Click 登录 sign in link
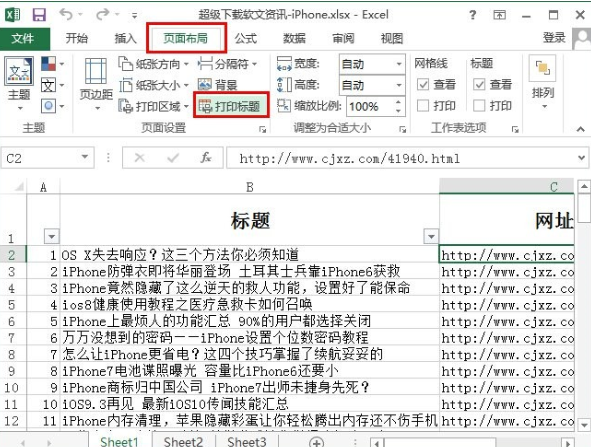This screenshot has height=447, width=591. coord(554,38)
